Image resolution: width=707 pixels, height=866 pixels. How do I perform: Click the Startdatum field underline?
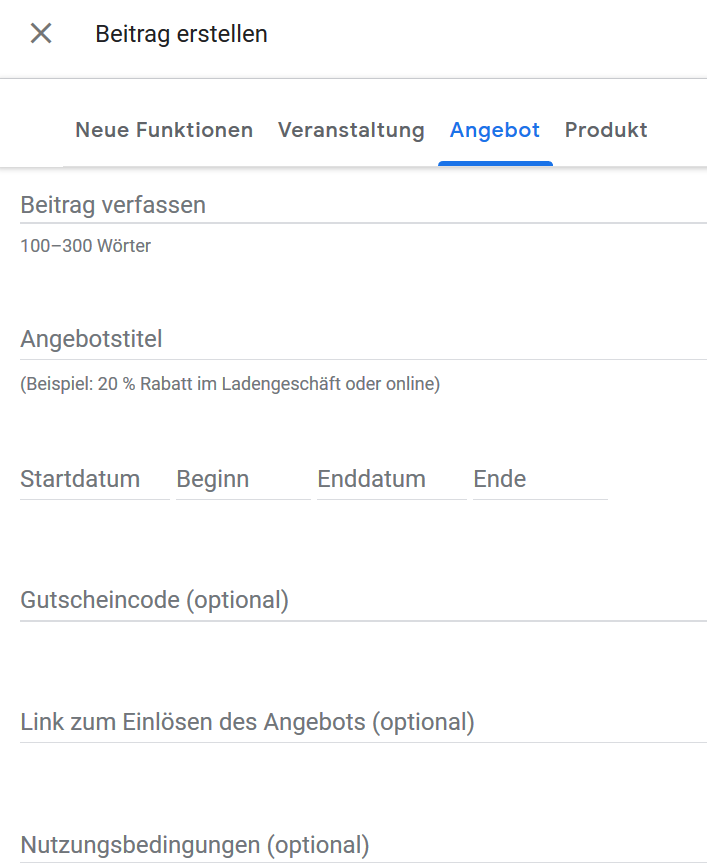pyautogui.click(x=93, y=497)
